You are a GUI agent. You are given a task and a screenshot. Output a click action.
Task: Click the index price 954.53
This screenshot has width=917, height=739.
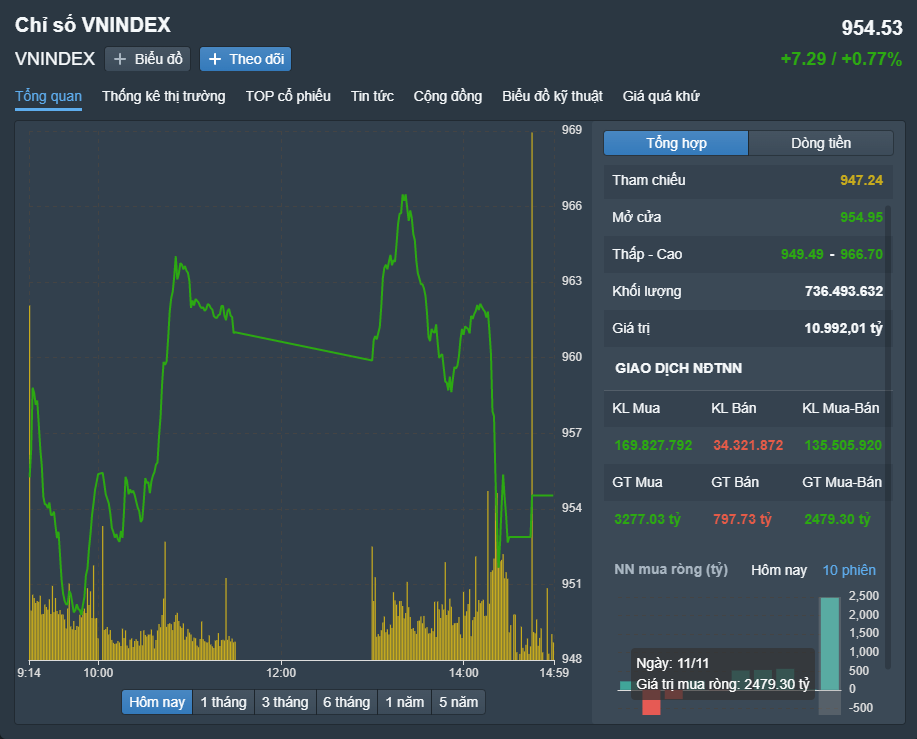(x=872, y=27)
